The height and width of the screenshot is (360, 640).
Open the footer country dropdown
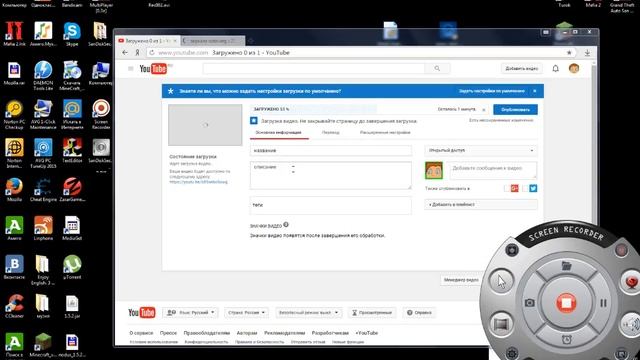tap(247, 313)
